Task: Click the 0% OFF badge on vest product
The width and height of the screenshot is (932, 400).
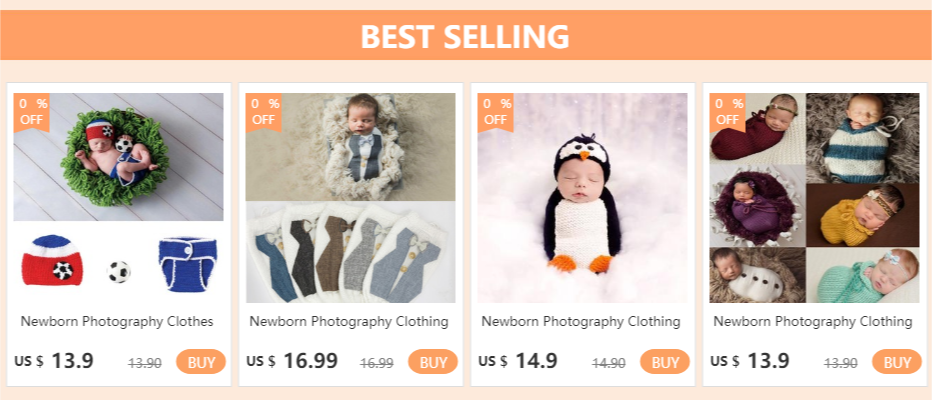Action: pos(264,111)
